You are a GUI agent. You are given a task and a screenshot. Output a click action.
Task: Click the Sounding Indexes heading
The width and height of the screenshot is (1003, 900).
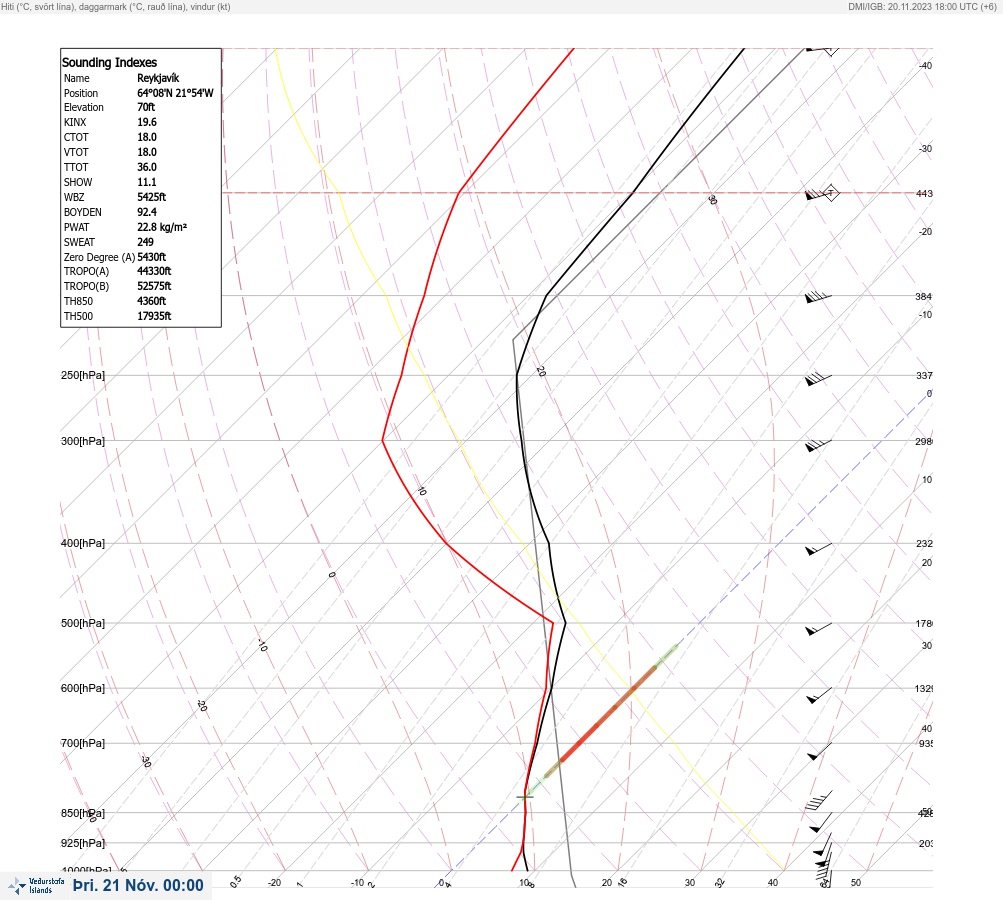(x=109, y=63)
